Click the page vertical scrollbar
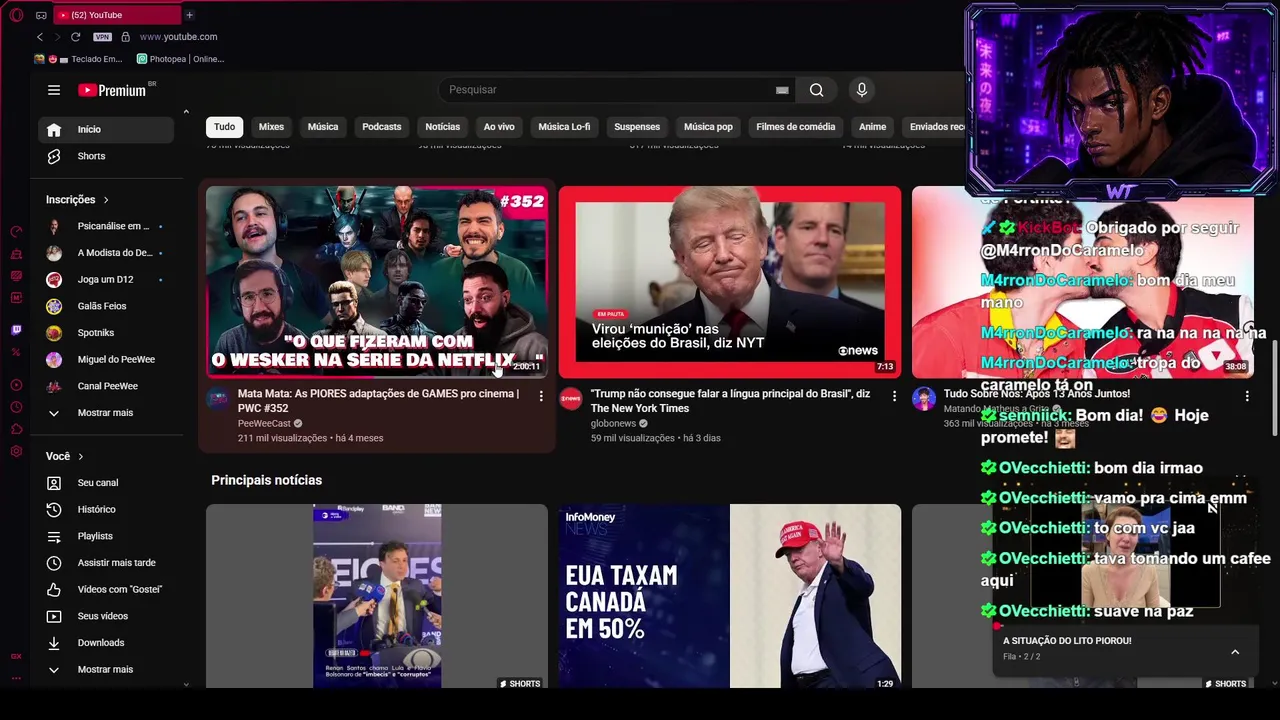 pos(1274,388)
